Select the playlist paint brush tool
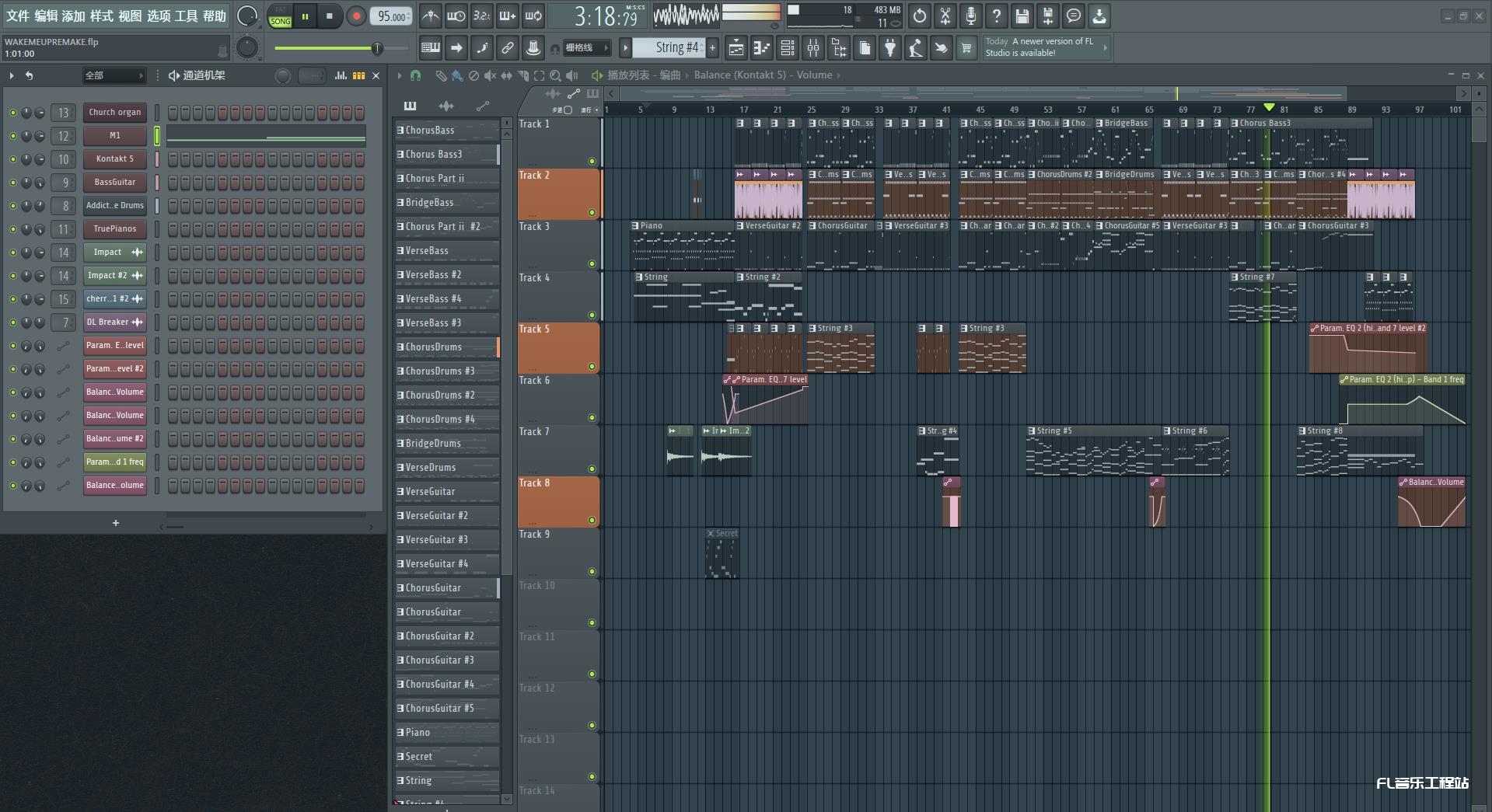This screenshot has width=1492, height=812. pyautogui.click(x=457, y=75)
